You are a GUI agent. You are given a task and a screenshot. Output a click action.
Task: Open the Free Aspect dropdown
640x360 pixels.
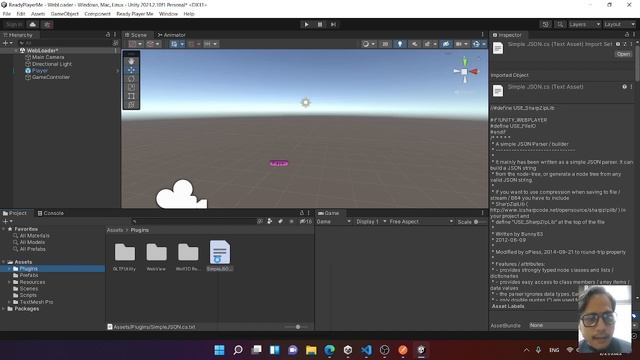point(421,222)
